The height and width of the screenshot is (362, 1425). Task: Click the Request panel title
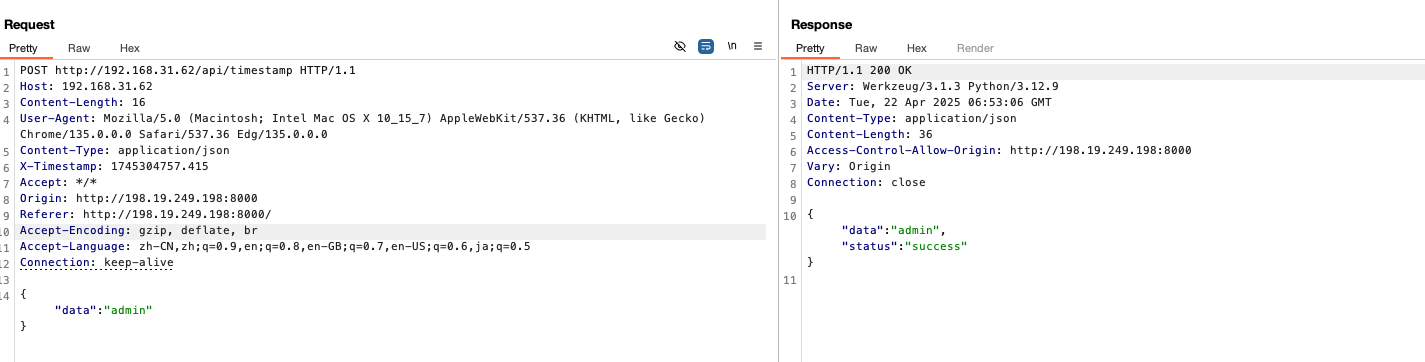point(30,24)
